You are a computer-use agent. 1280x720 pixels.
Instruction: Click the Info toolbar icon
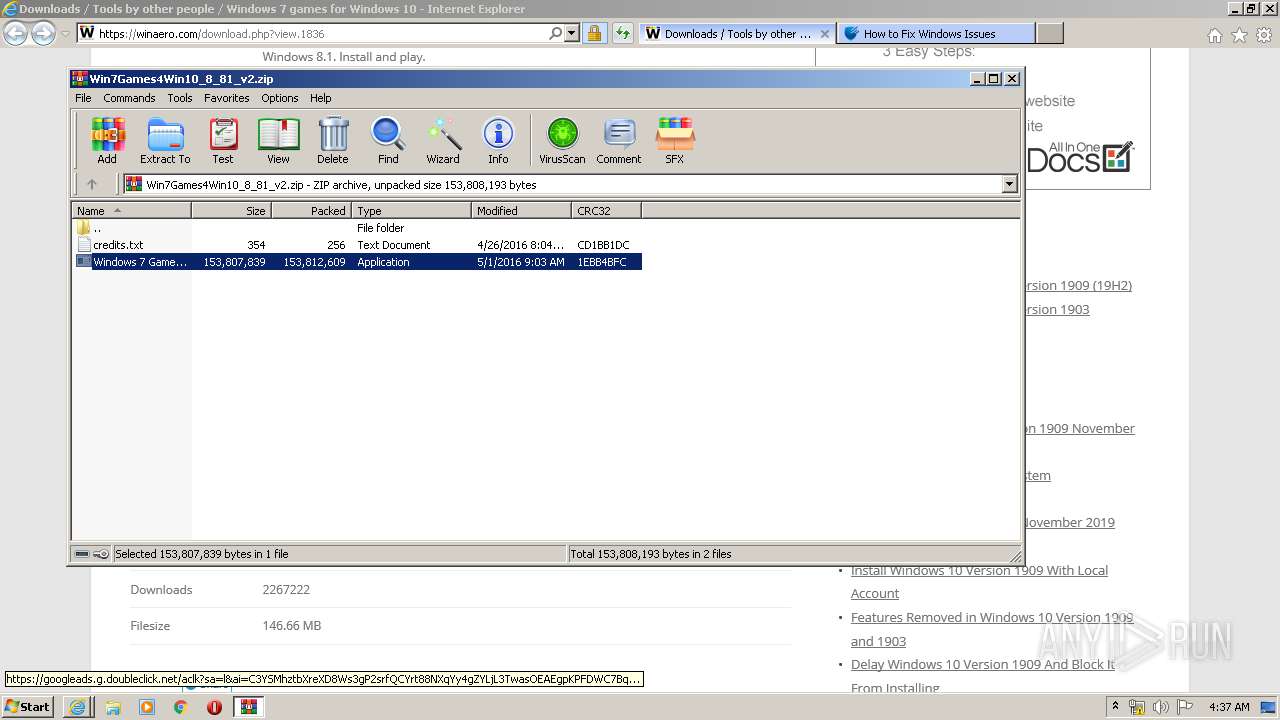tap(498, 140)
